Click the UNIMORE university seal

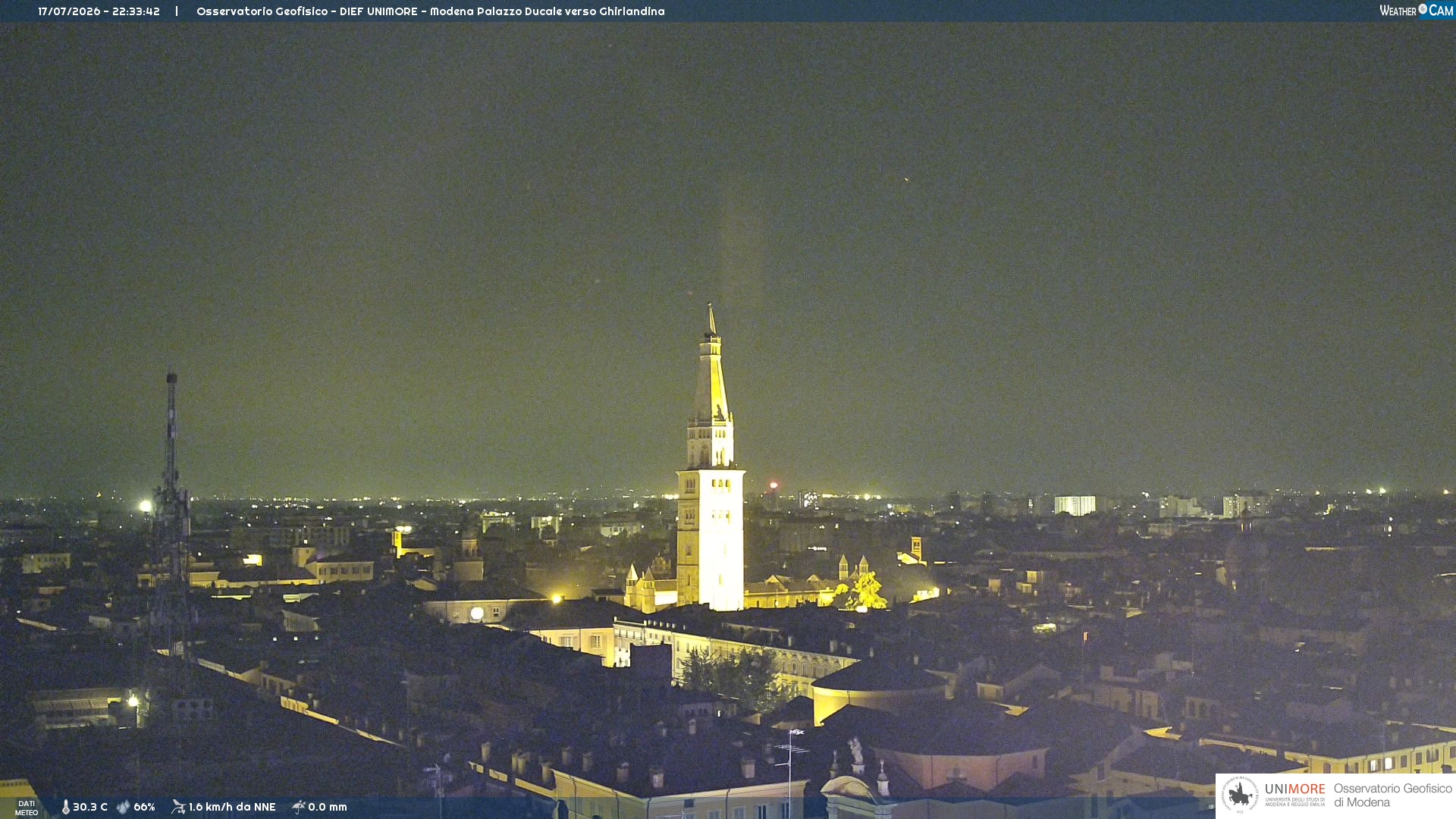tap(1240, 795)
